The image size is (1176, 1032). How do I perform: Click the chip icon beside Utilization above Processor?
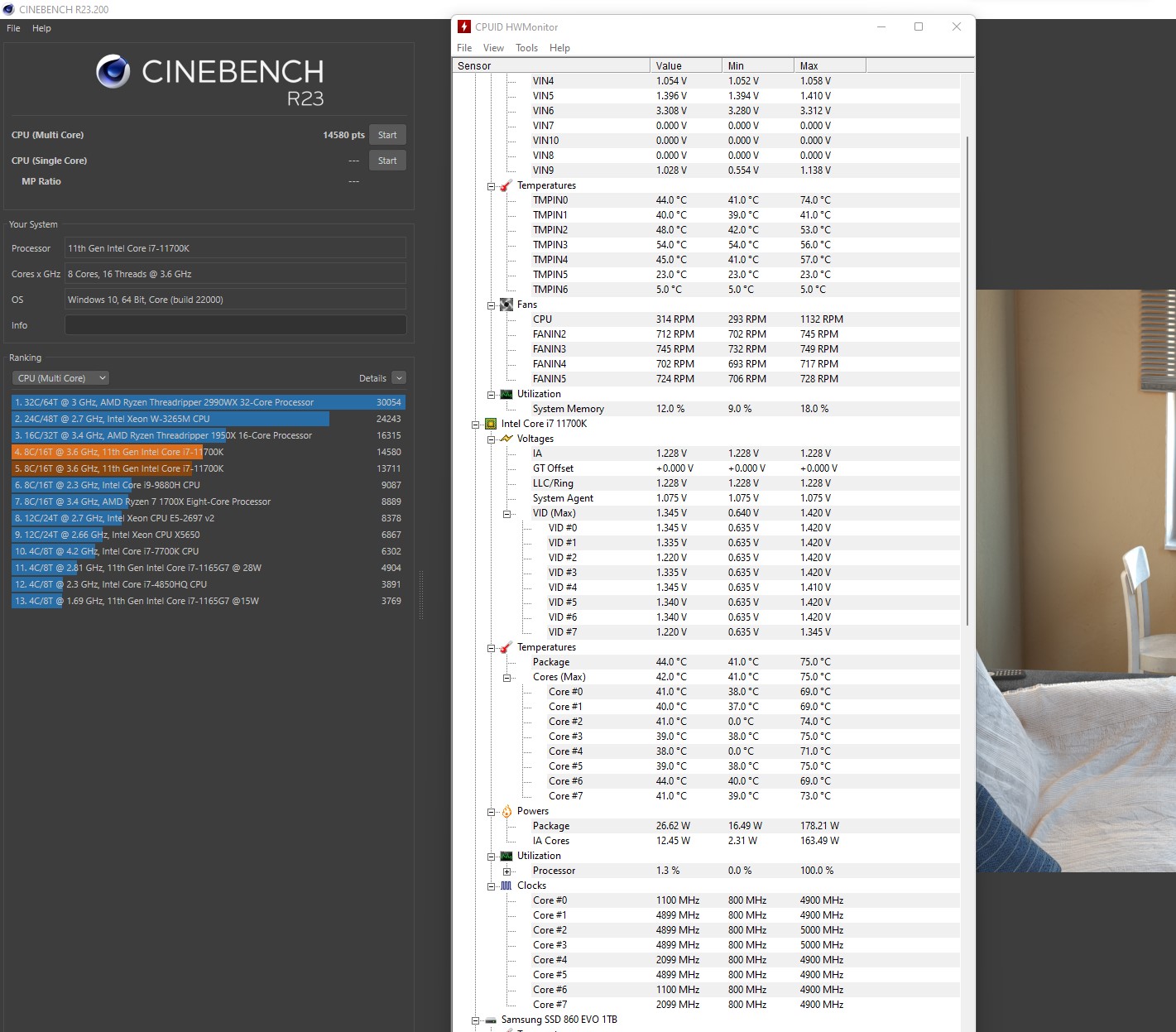point(506,856)
